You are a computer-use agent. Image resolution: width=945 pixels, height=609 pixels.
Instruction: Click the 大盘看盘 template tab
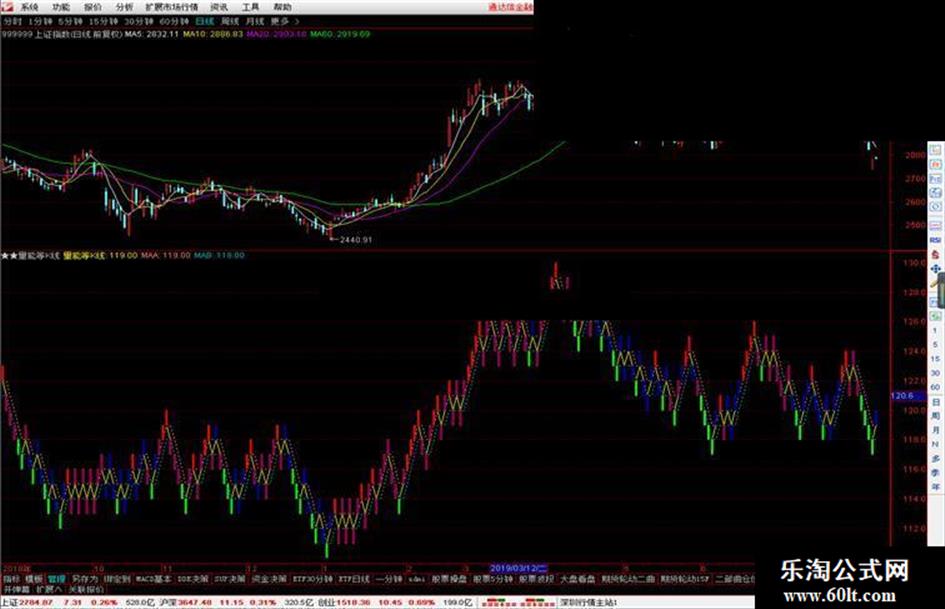(x=577, y=579)
